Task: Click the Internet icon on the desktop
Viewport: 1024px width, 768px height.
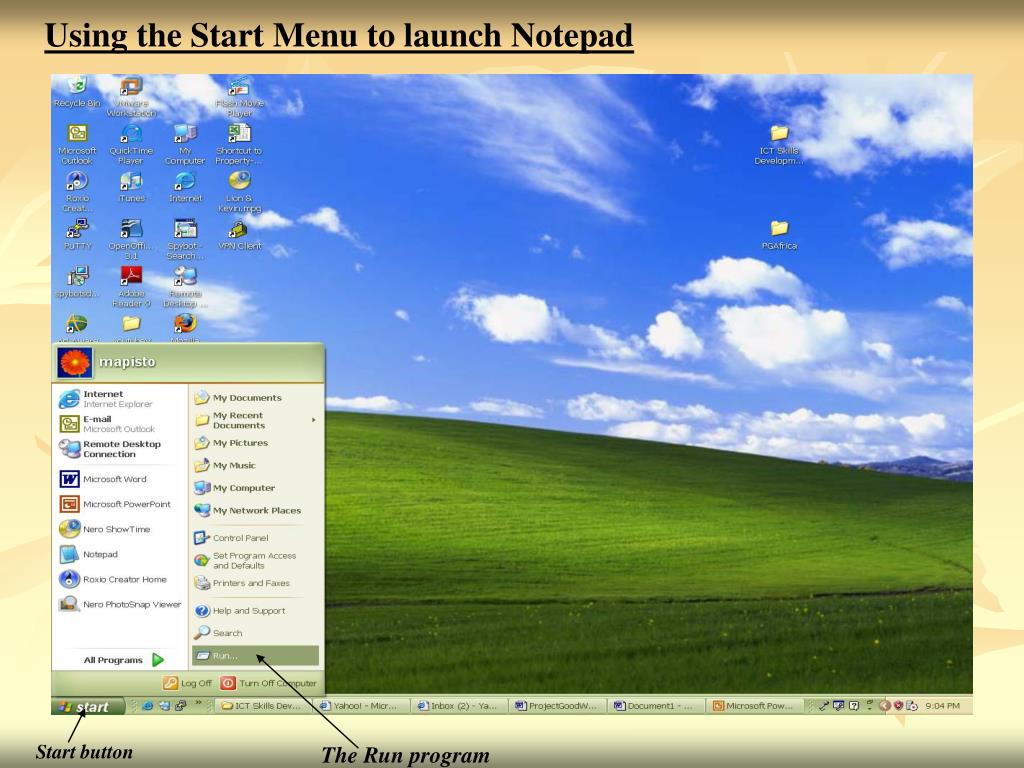Action: tap(185, 187)
